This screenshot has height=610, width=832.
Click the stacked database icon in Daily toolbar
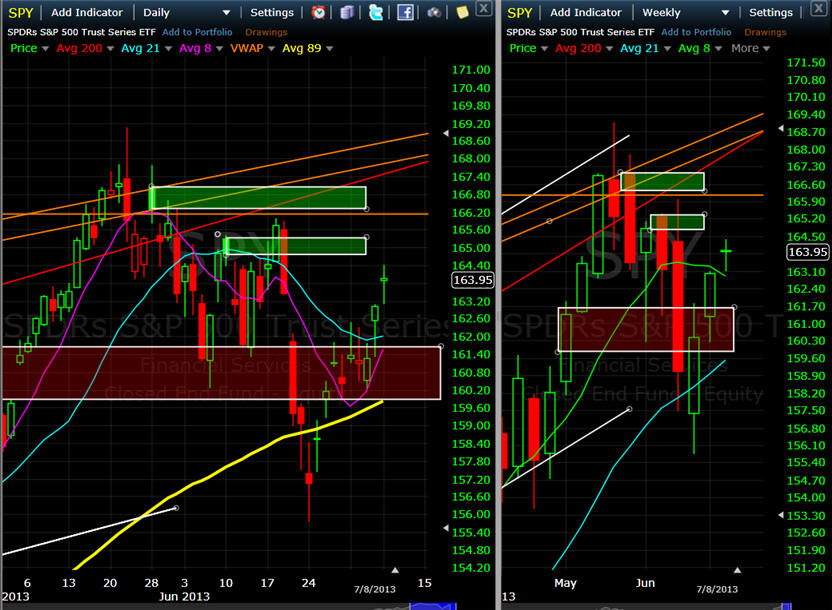347,12
